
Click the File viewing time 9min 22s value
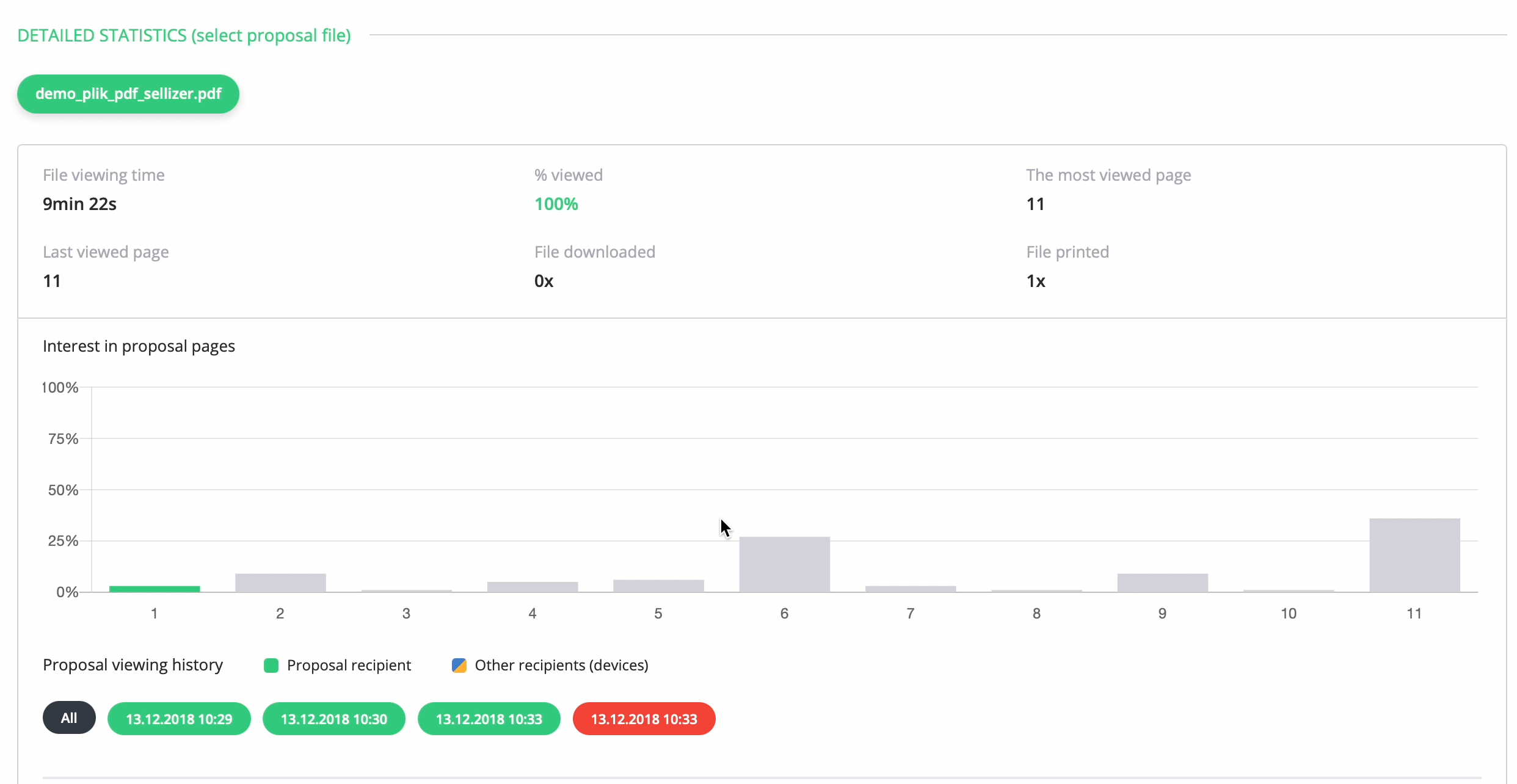pos(79,203)
